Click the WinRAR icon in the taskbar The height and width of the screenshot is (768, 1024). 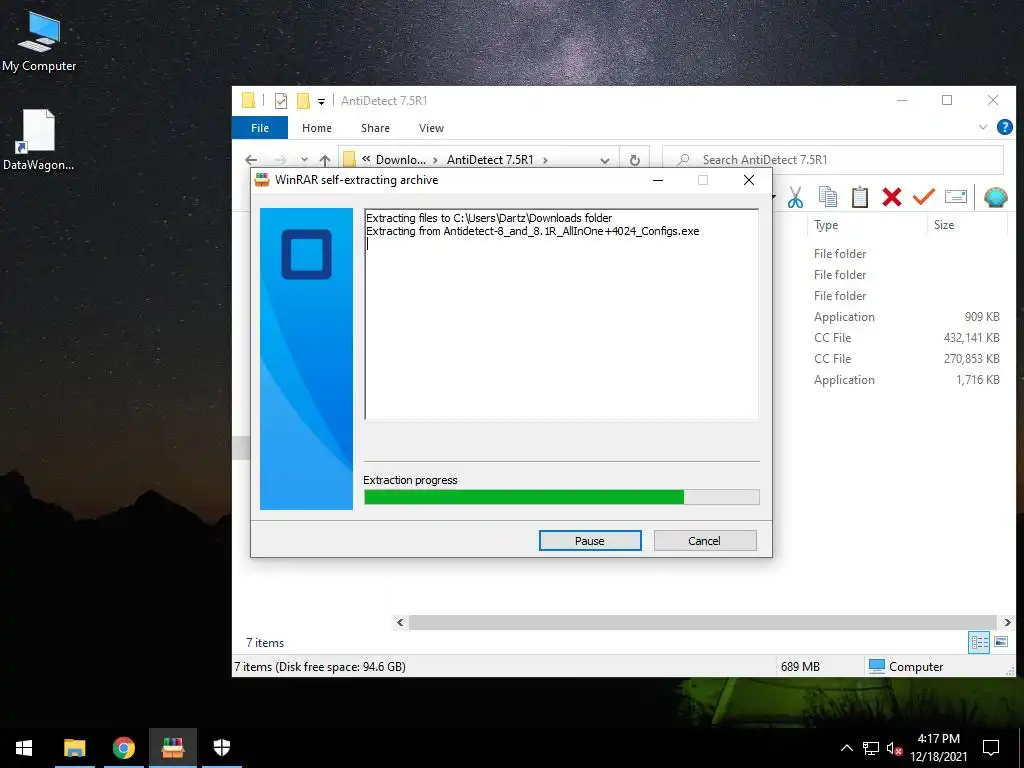(172, 748)
